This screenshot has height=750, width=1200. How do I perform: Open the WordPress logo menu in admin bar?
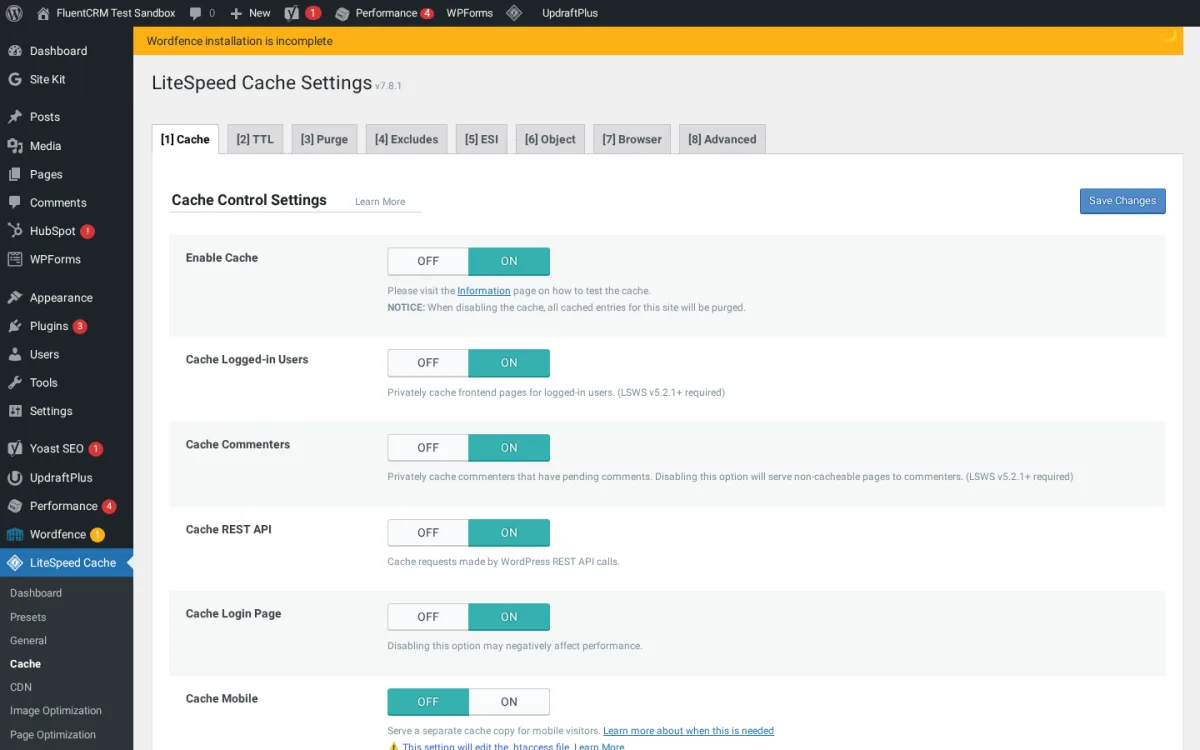tap(14, 13)
